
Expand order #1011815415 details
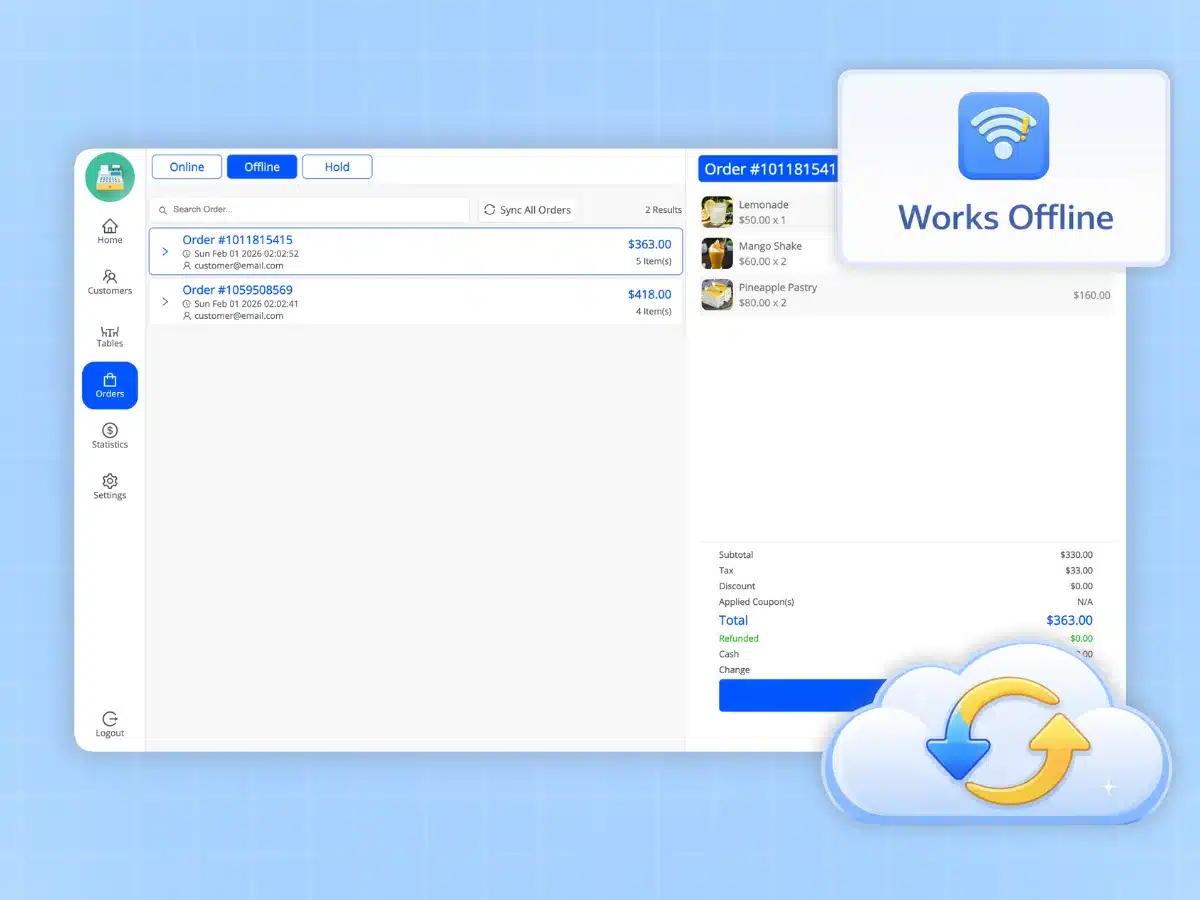[165, 252]
